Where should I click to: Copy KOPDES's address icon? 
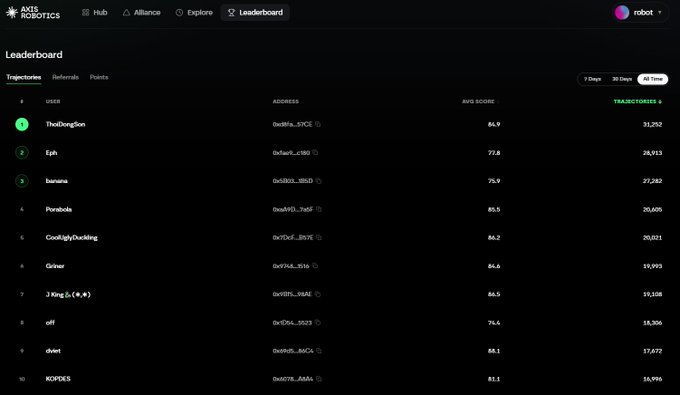pyautogui.click(x=319, y=379)
